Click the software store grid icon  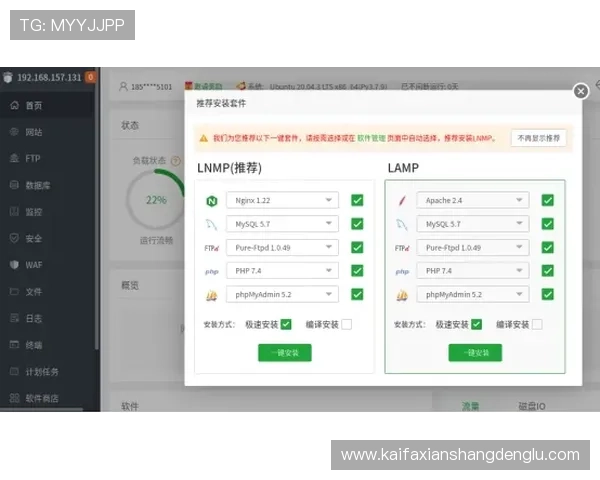[14, 398]
